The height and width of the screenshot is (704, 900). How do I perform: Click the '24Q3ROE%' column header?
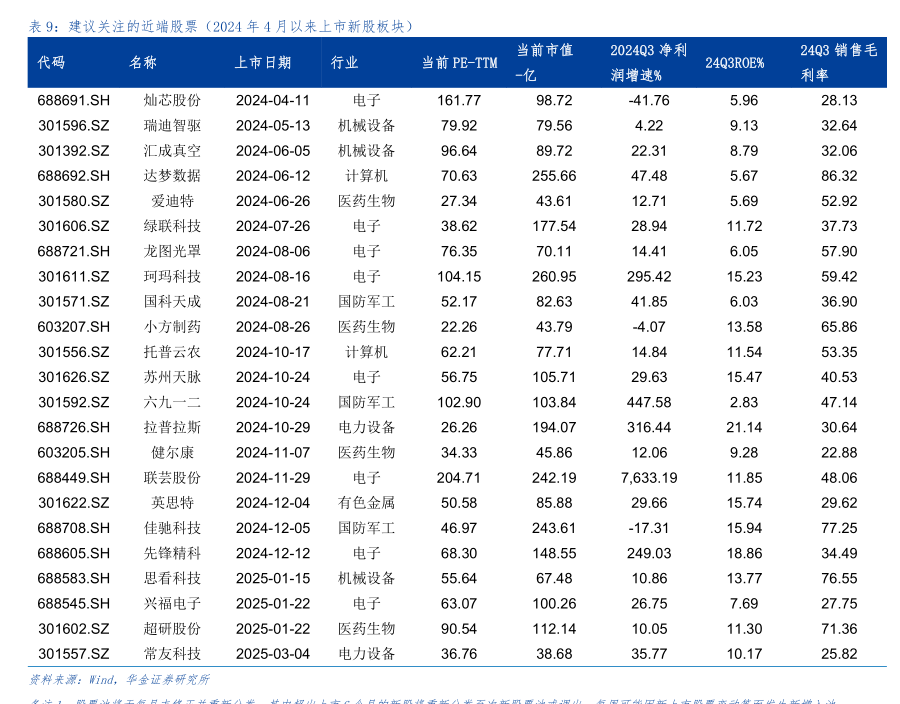[734, 63]
